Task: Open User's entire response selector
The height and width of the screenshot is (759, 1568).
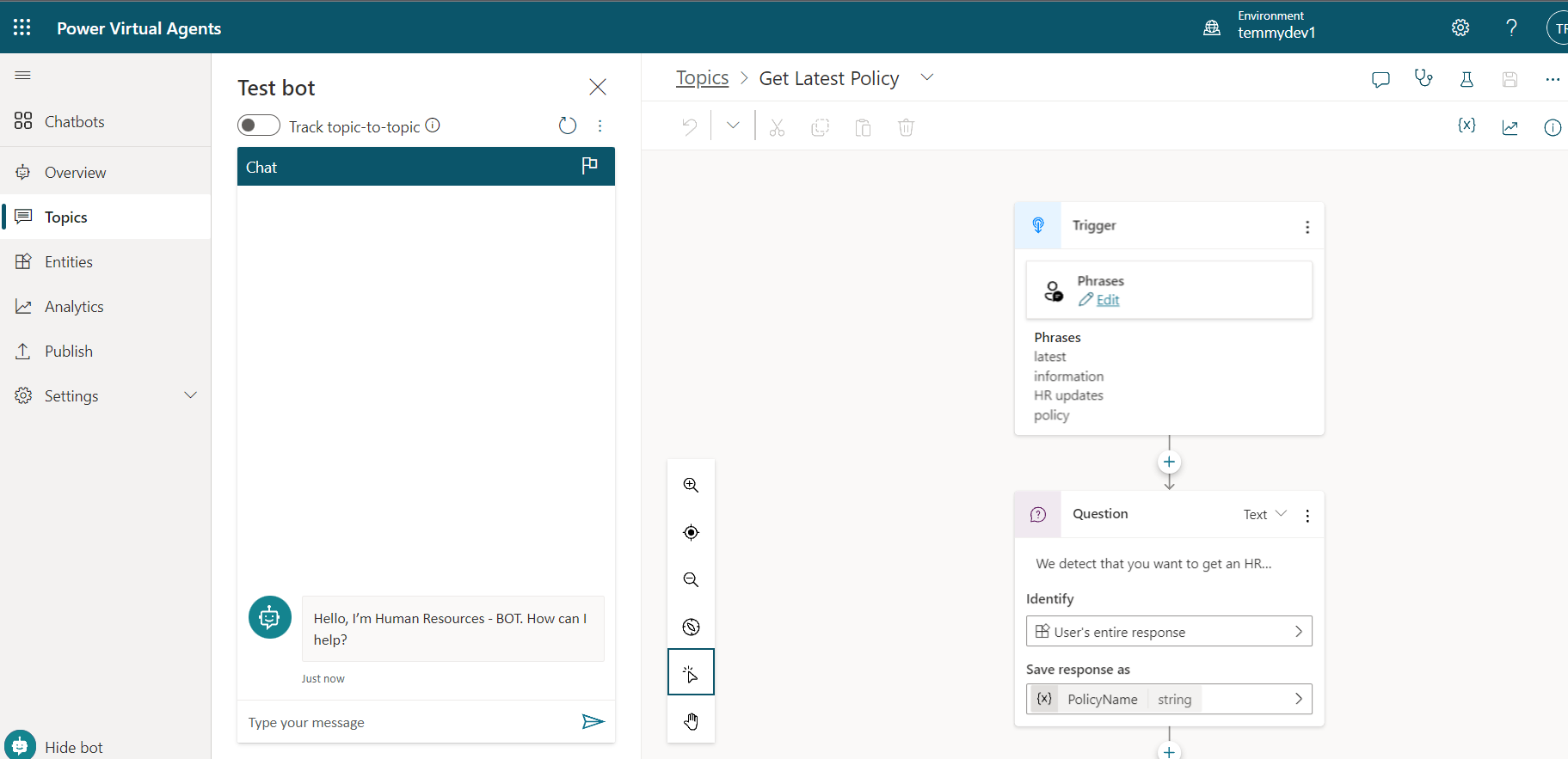Action: click(x=1169, y=631)
